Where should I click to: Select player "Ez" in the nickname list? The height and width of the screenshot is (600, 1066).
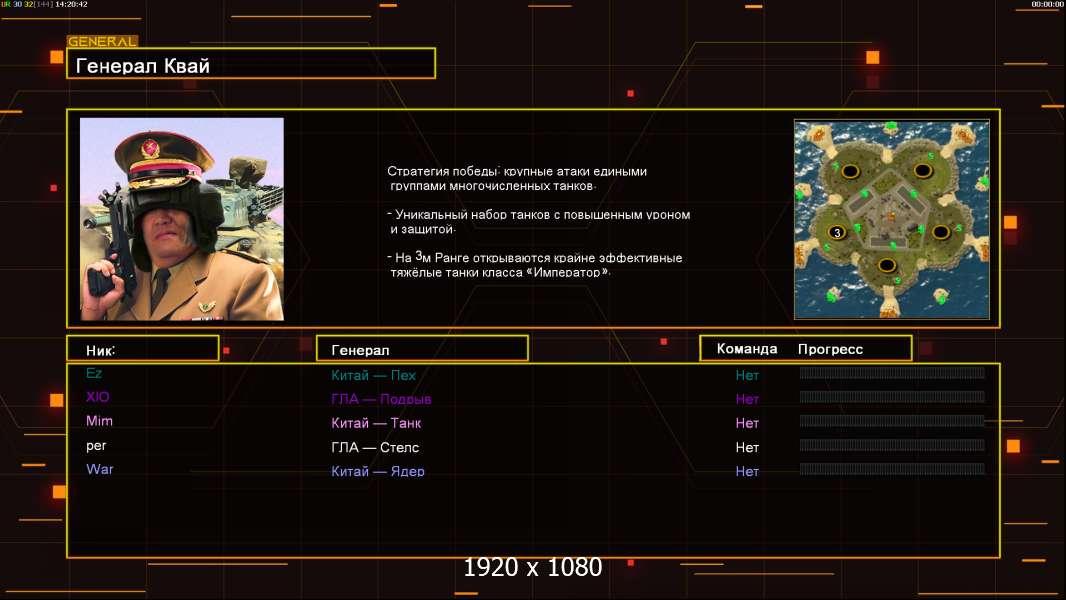[x=94, y=373]
